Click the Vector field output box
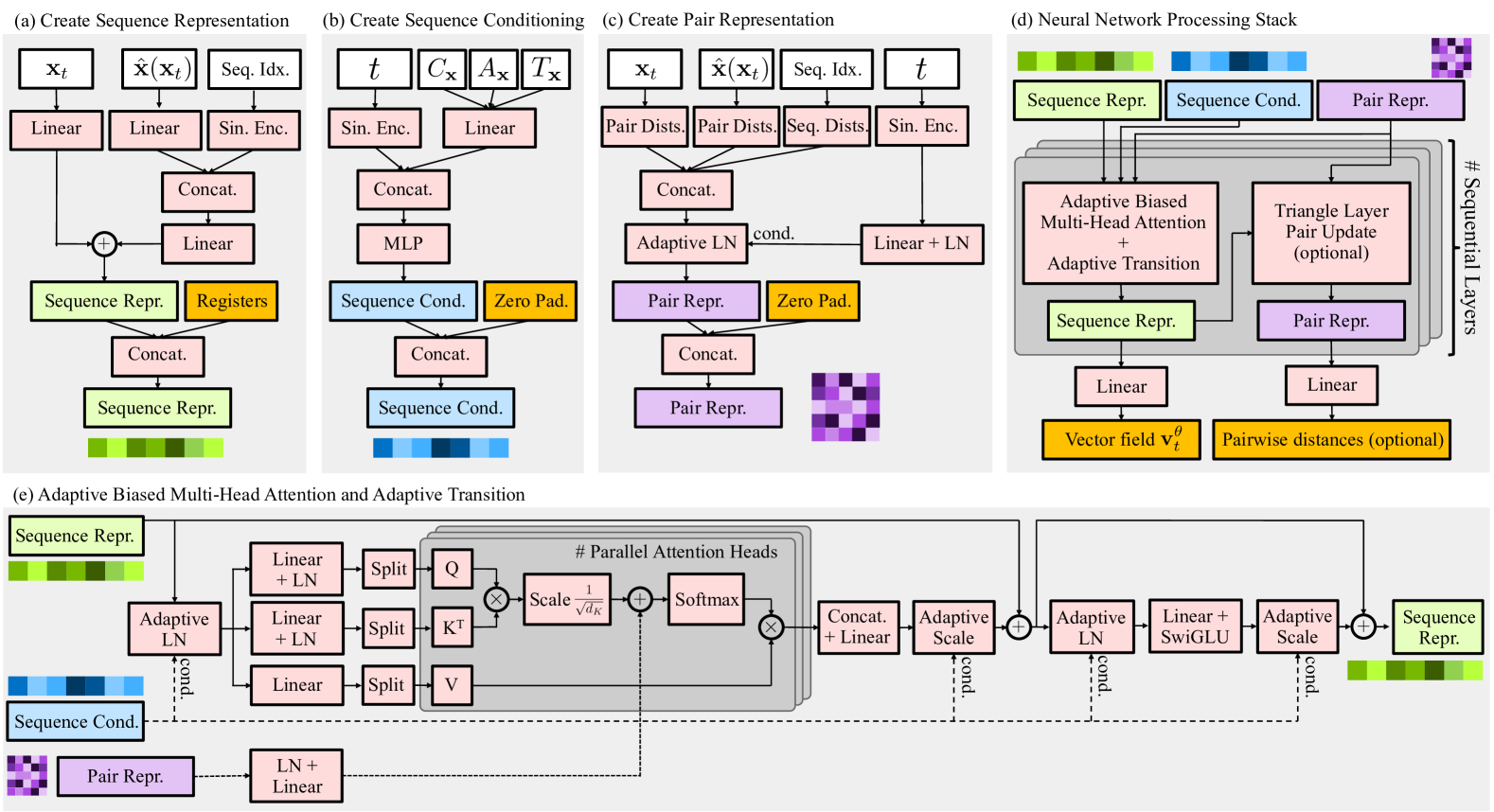The height and width of the screenshot is (812, 1494). coord(1122,440)
